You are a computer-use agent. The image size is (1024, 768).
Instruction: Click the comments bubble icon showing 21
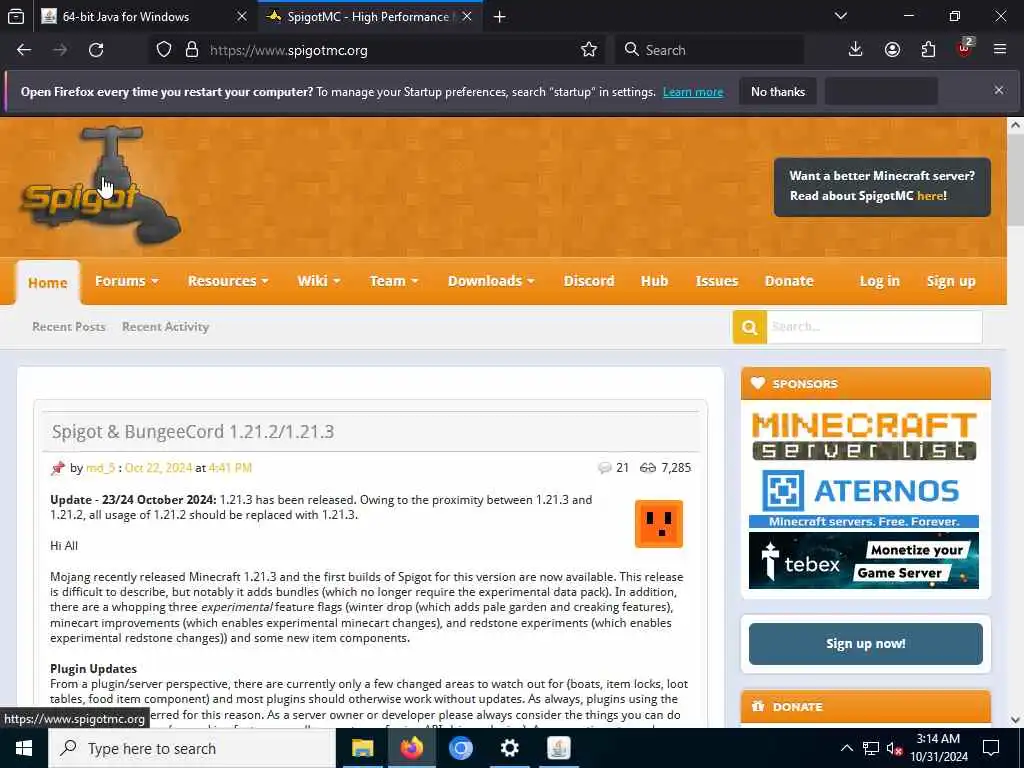pos(605,468)
